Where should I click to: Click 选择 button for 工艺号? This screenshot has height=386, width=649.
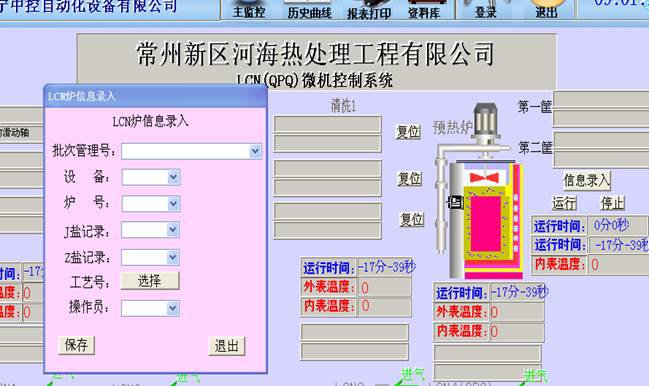coord(150,281)
